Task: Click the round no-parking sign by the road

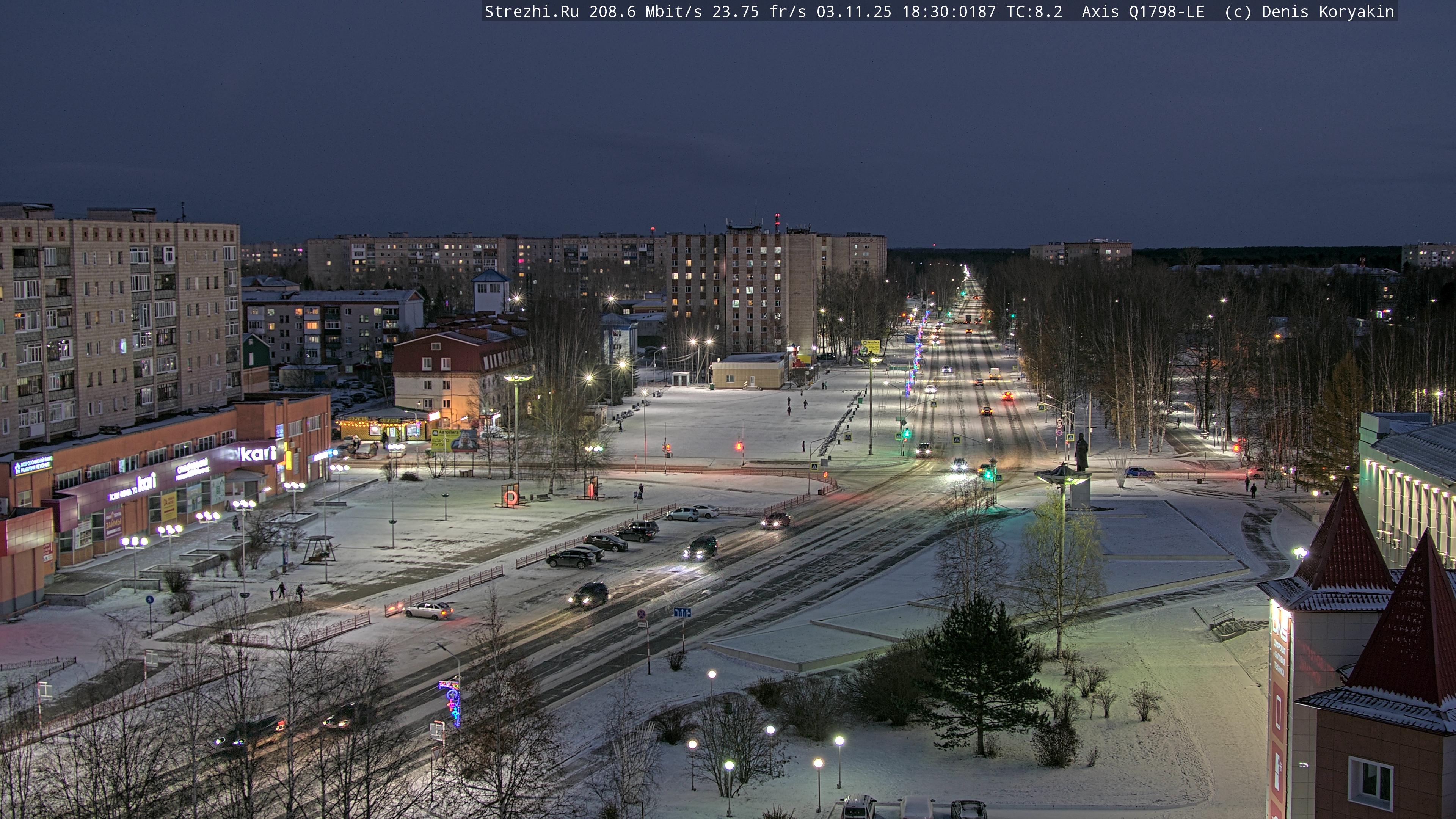Action: tap(642, 614)
